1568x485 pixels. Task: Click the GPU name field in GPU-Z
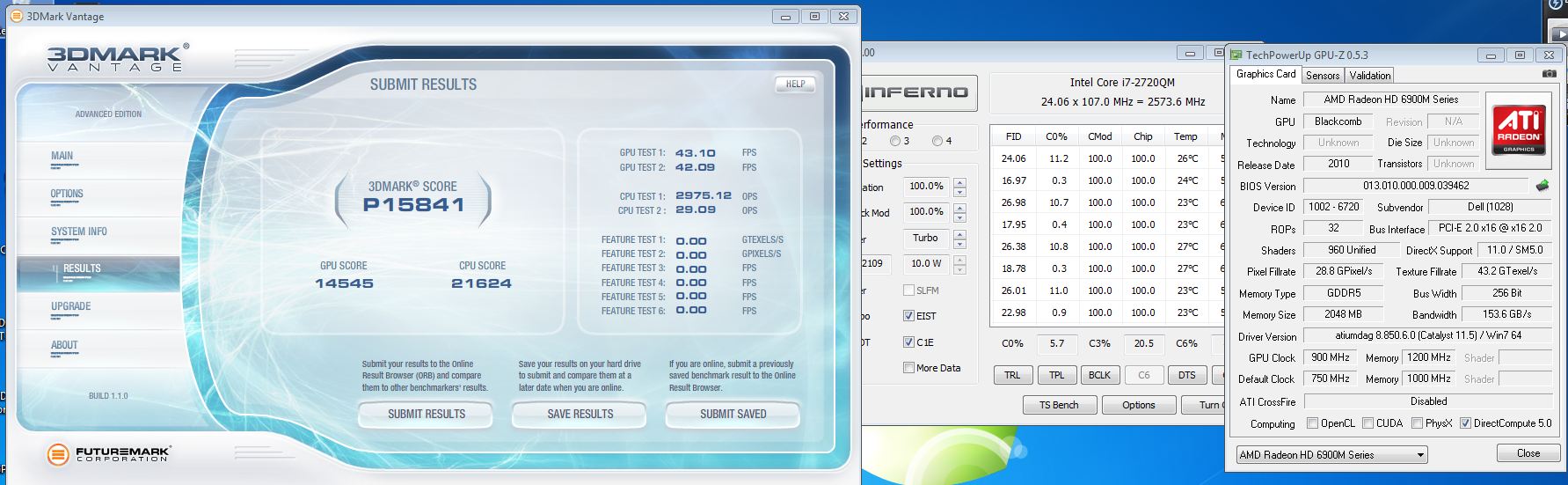[x=1390, y=99]
